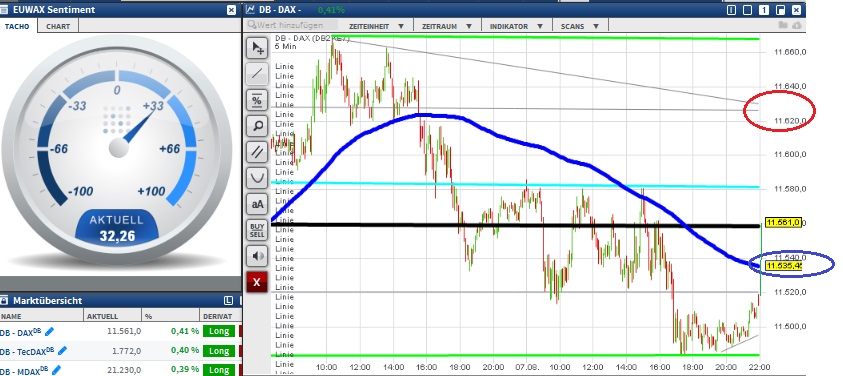Viewport: 843px width, 376px height.
Task: Sort by the AKTUELL column header
Action: (x=113, y=316)
